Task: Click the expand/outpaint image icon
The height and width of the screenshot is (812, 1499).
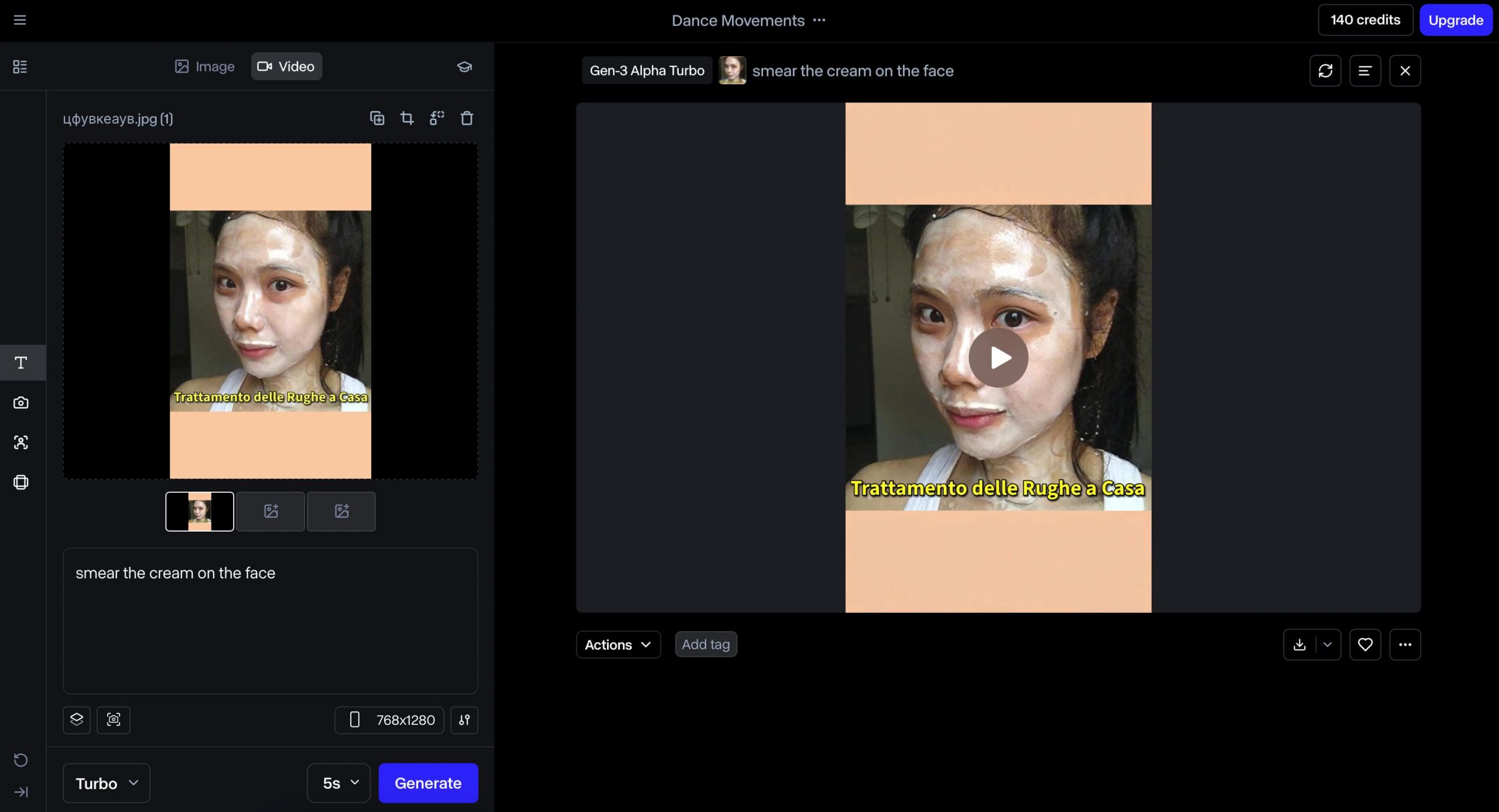Action: 437,118
